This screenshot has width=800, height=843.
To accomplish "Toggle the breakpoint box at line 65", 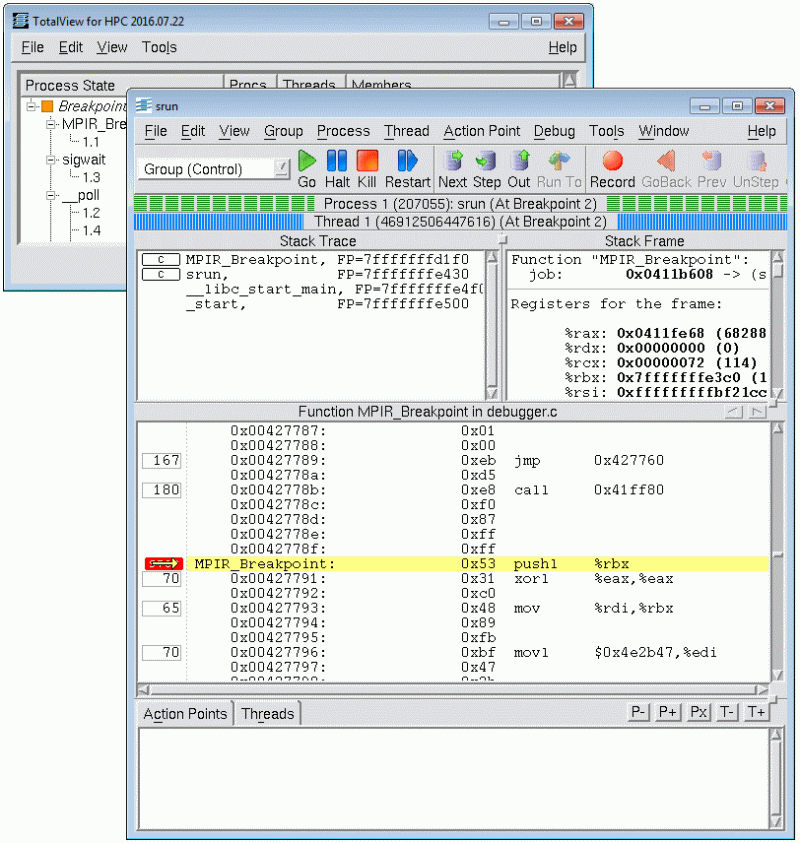I will [x=161, y=608].
